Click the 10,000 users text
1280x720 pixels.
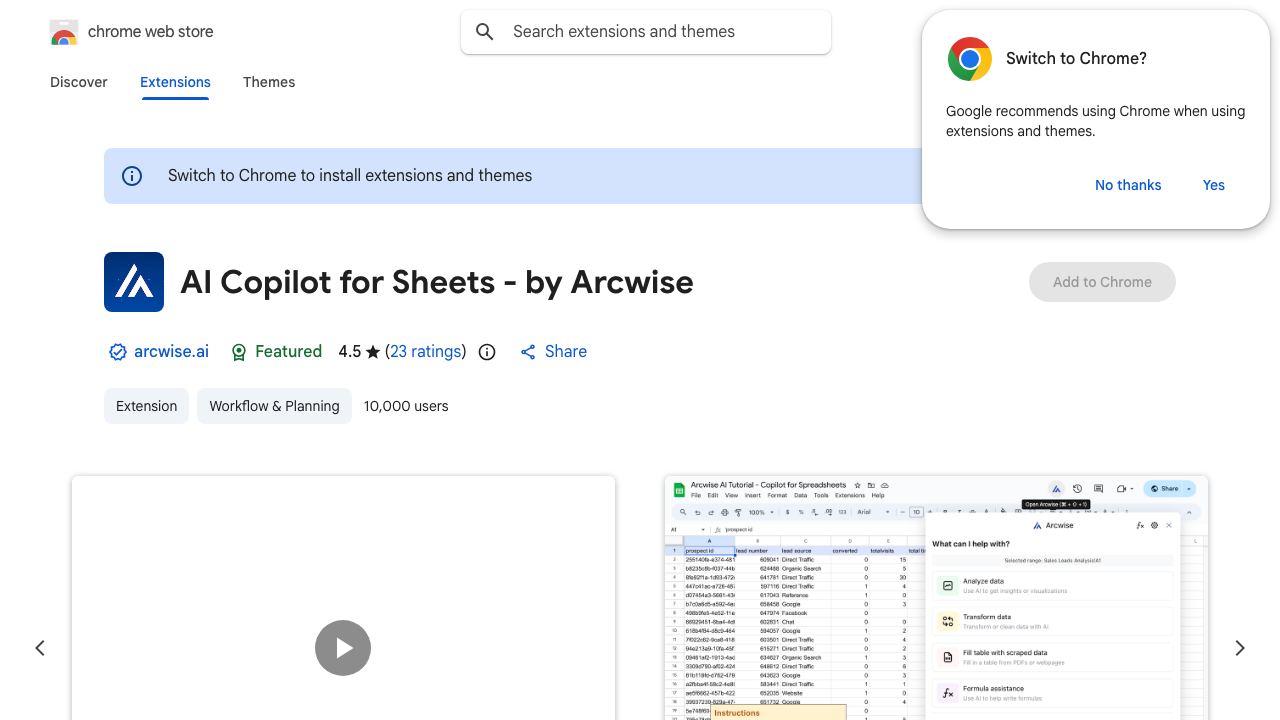[x=406, y=406]
